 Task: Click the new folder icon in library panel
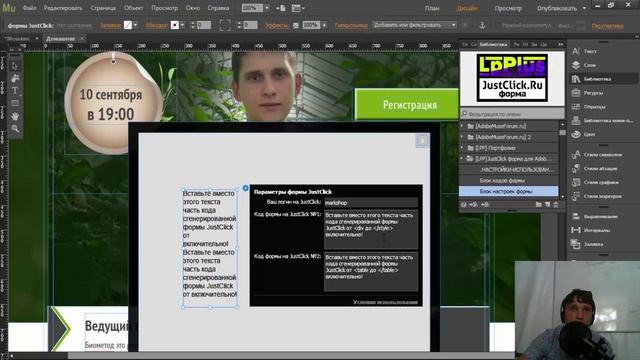(538, 204)
